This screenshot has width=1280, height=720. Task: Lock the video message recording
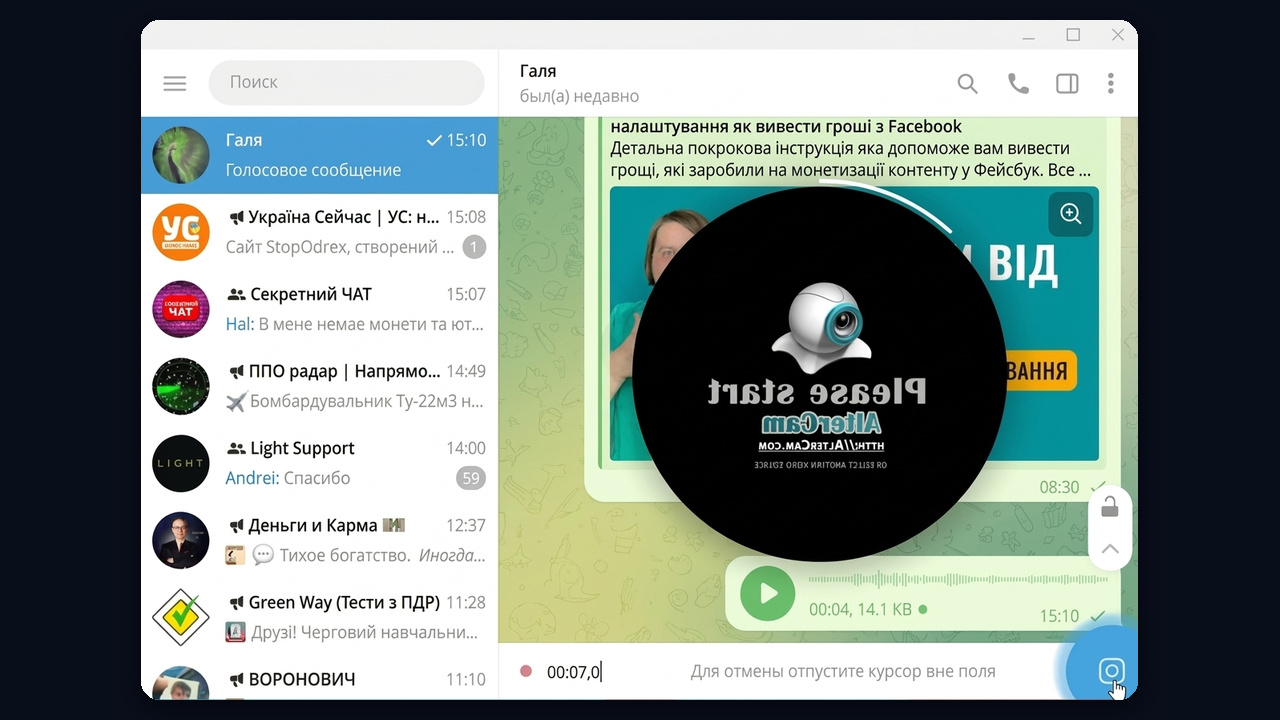point(1110,507)
